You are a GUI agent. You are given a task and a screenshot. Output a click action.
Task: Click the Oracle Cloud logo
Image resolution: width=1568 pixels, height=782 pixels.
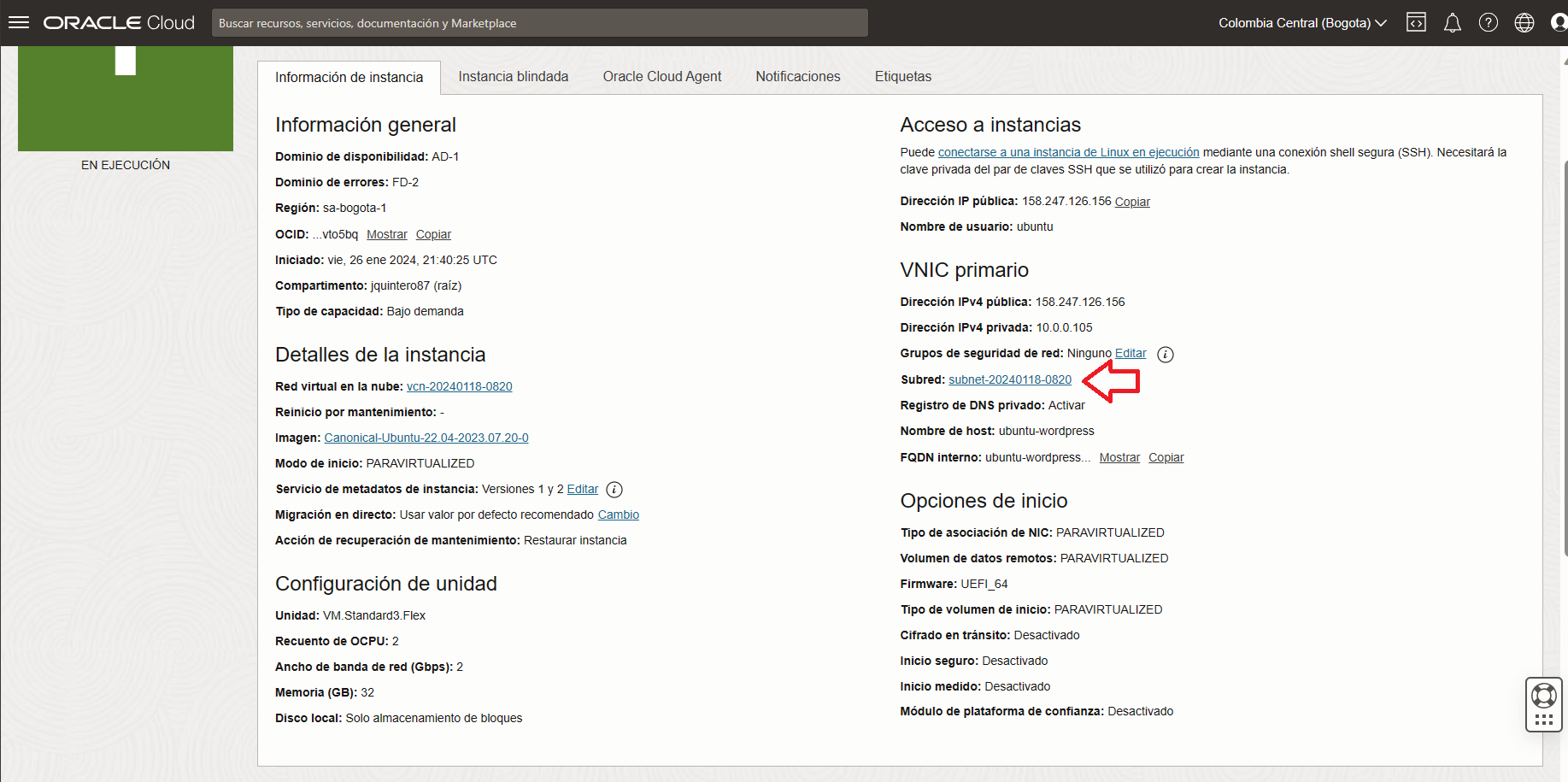click(x=119, y=23)
